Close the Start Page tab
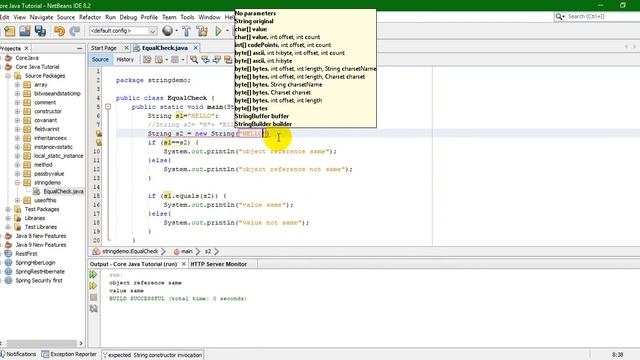The image size is (640, 360). [x=126, y=48]
